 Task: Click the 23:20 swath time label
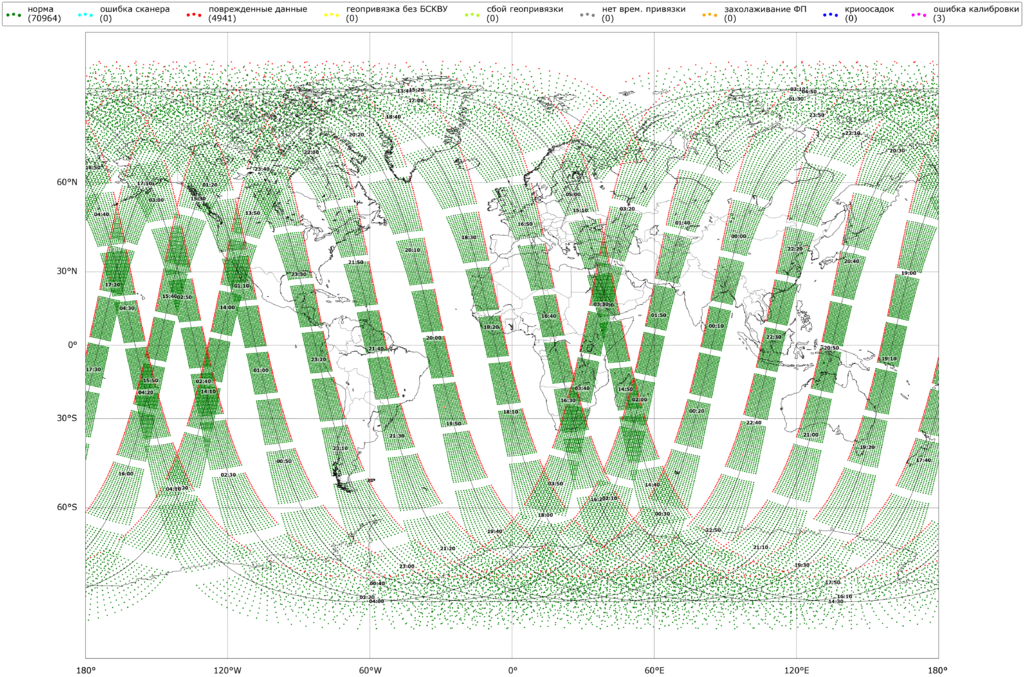click(319, 360)
